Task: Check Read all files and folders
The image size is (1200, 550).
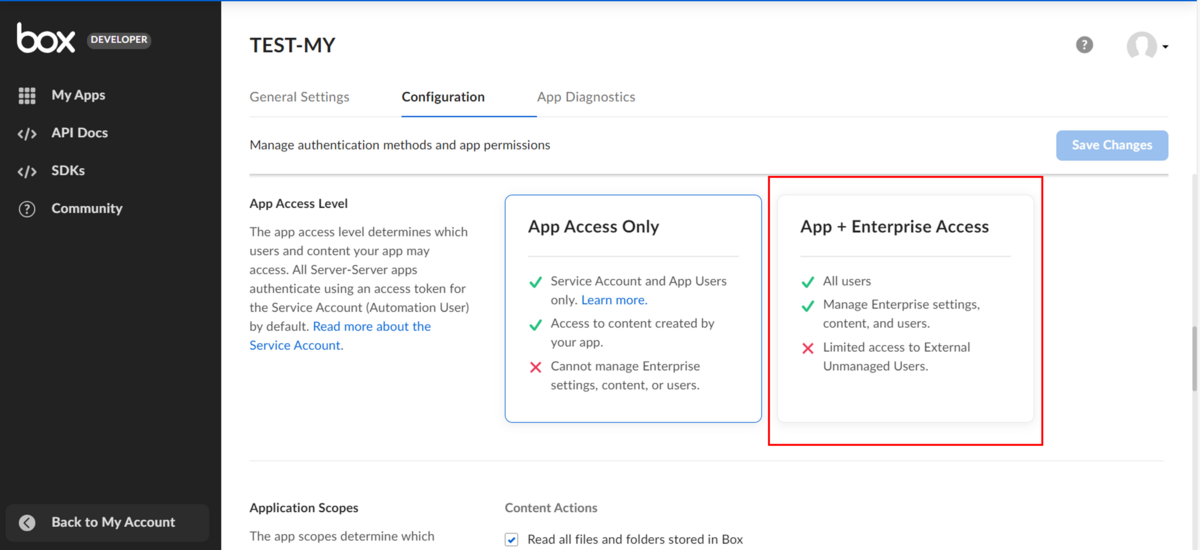Action: click(x=512, y=540)
